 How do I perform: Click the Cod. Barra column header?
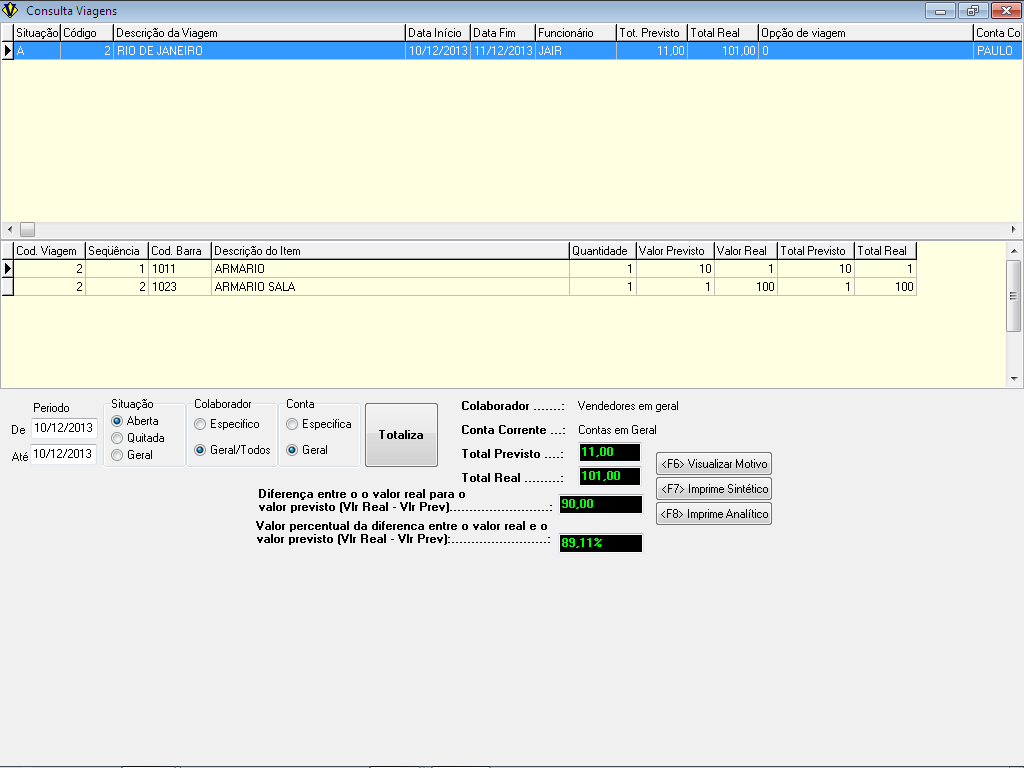[180, 251]
